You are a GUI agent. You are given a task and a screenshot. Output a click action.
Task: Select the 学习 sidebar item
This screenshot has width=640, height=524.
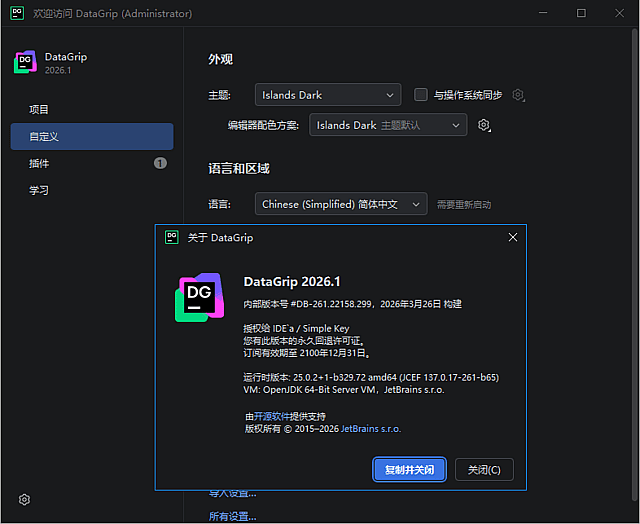(x=39, y=190)
